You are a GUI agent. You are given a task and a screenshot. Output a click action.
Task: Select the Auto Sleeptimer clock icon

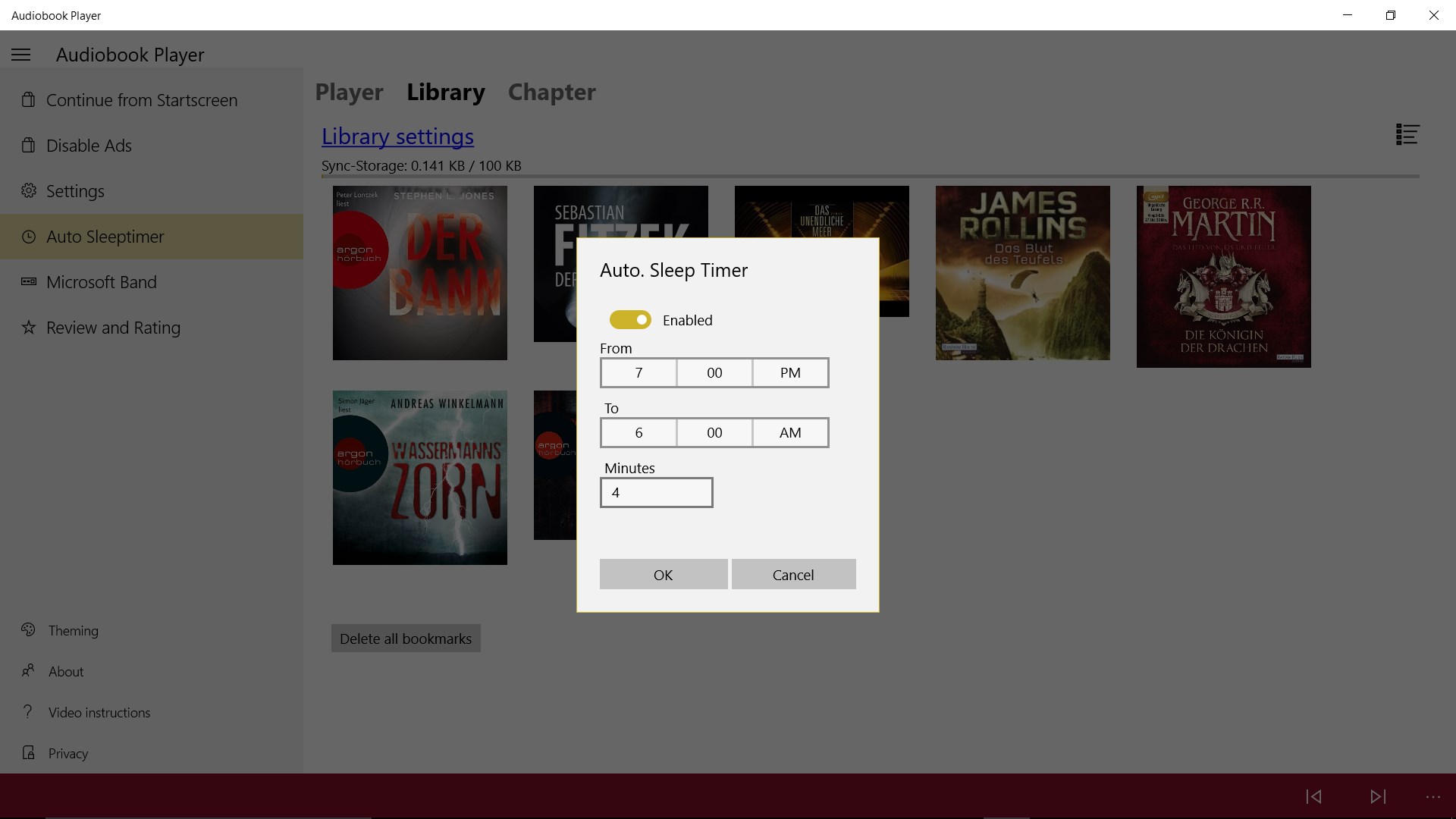click(28, 236)
